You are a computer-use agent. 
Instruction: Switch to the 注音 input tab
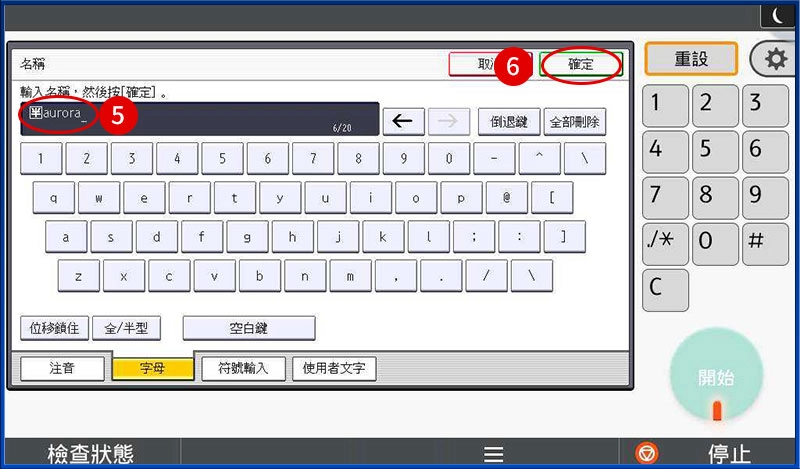pyautogui.click(x=62, y=368)
